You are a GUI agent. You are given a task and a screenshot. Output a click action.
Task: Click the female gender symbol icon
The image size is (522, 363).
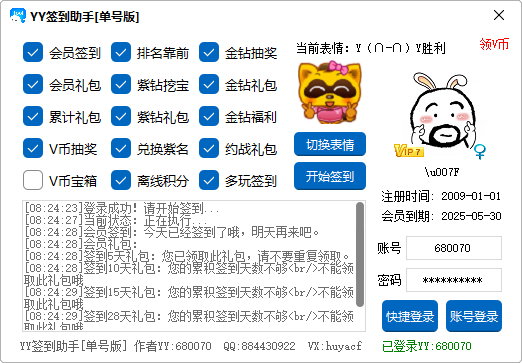point(480,151)
